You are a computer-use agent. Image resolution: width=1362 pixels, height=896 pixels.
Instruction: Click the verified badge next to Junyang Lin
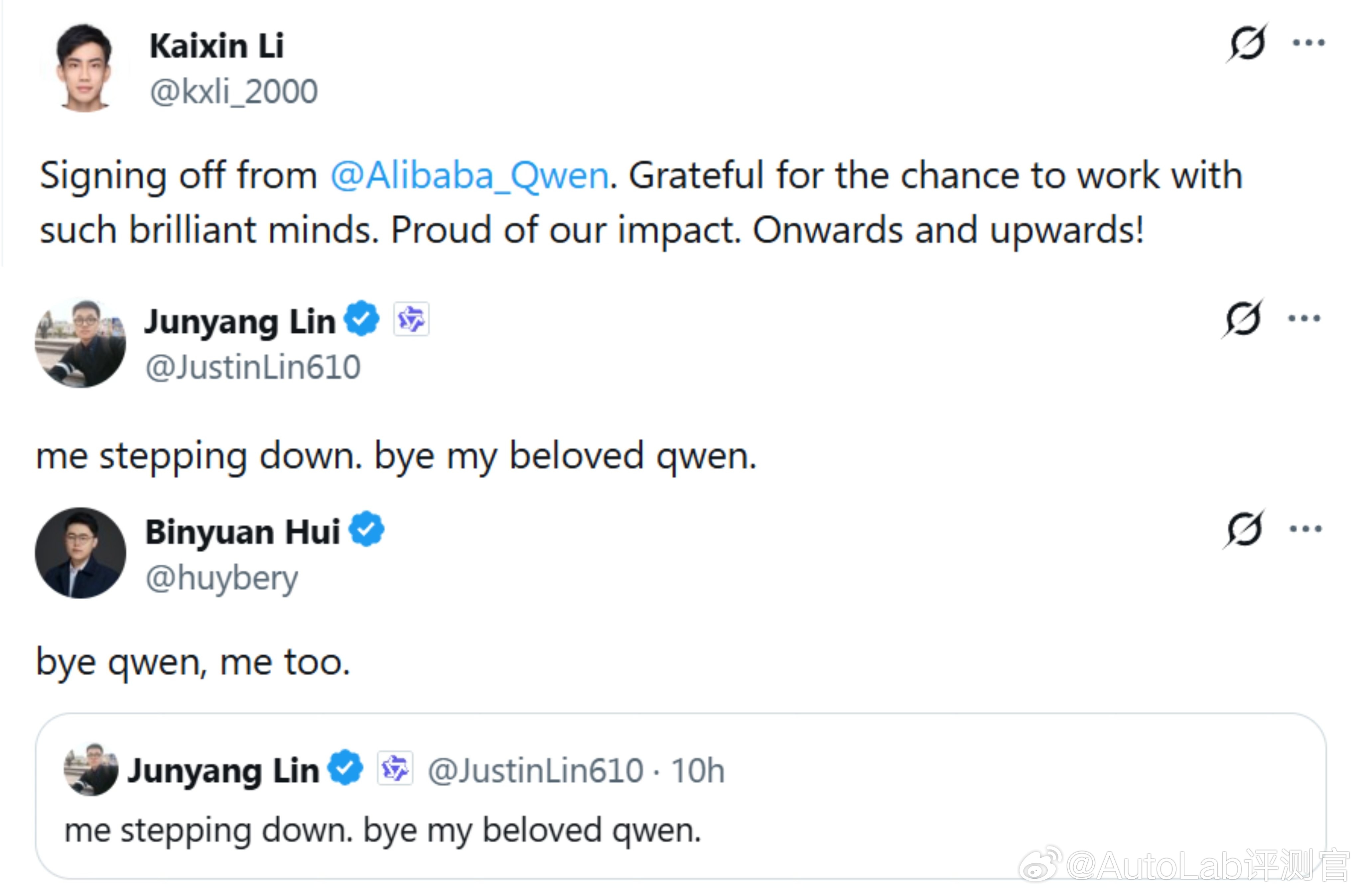tap(362, 318)
